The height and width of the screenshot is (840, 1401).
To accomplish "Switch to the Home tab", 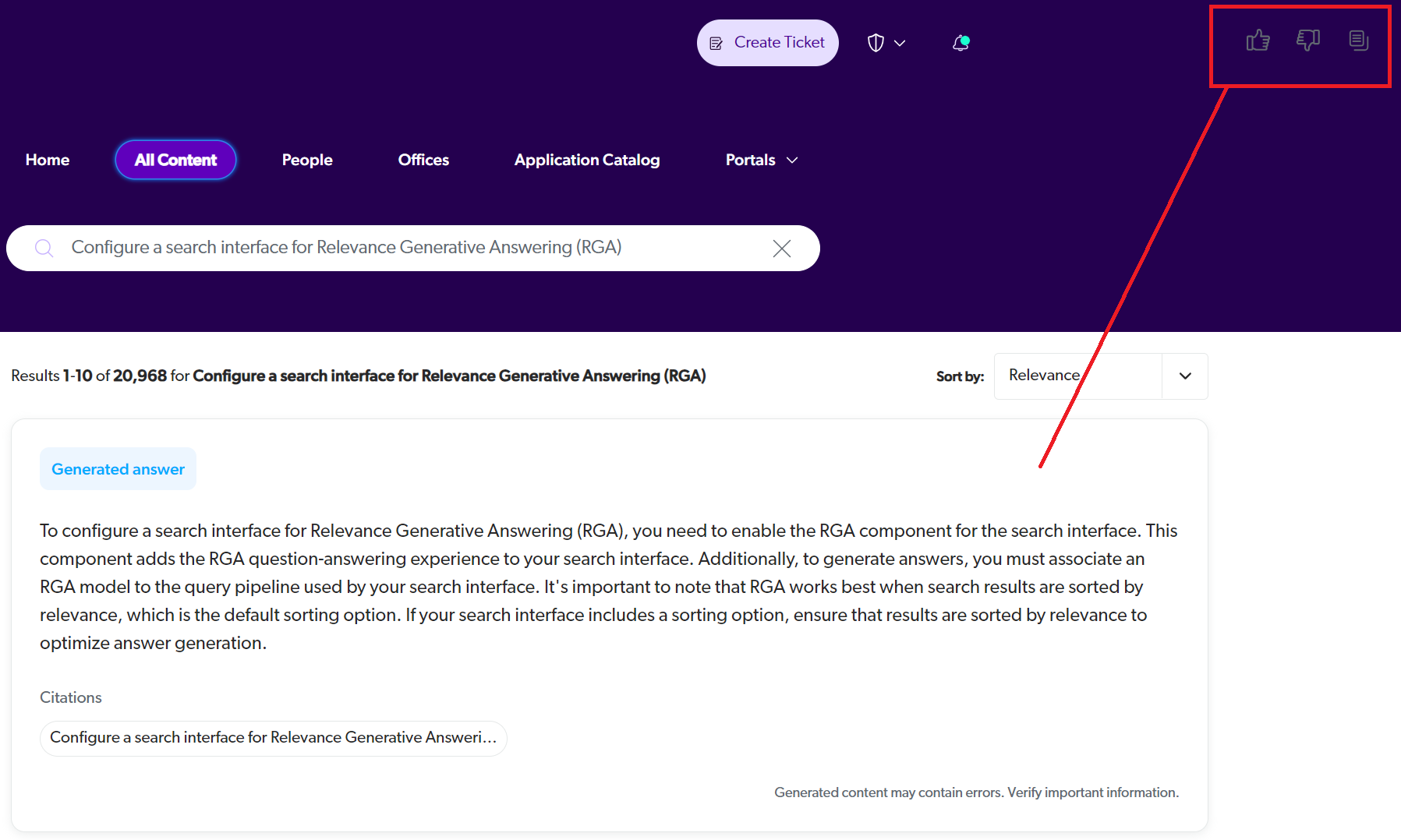I will pyautogui.click(x=47, y=160).
